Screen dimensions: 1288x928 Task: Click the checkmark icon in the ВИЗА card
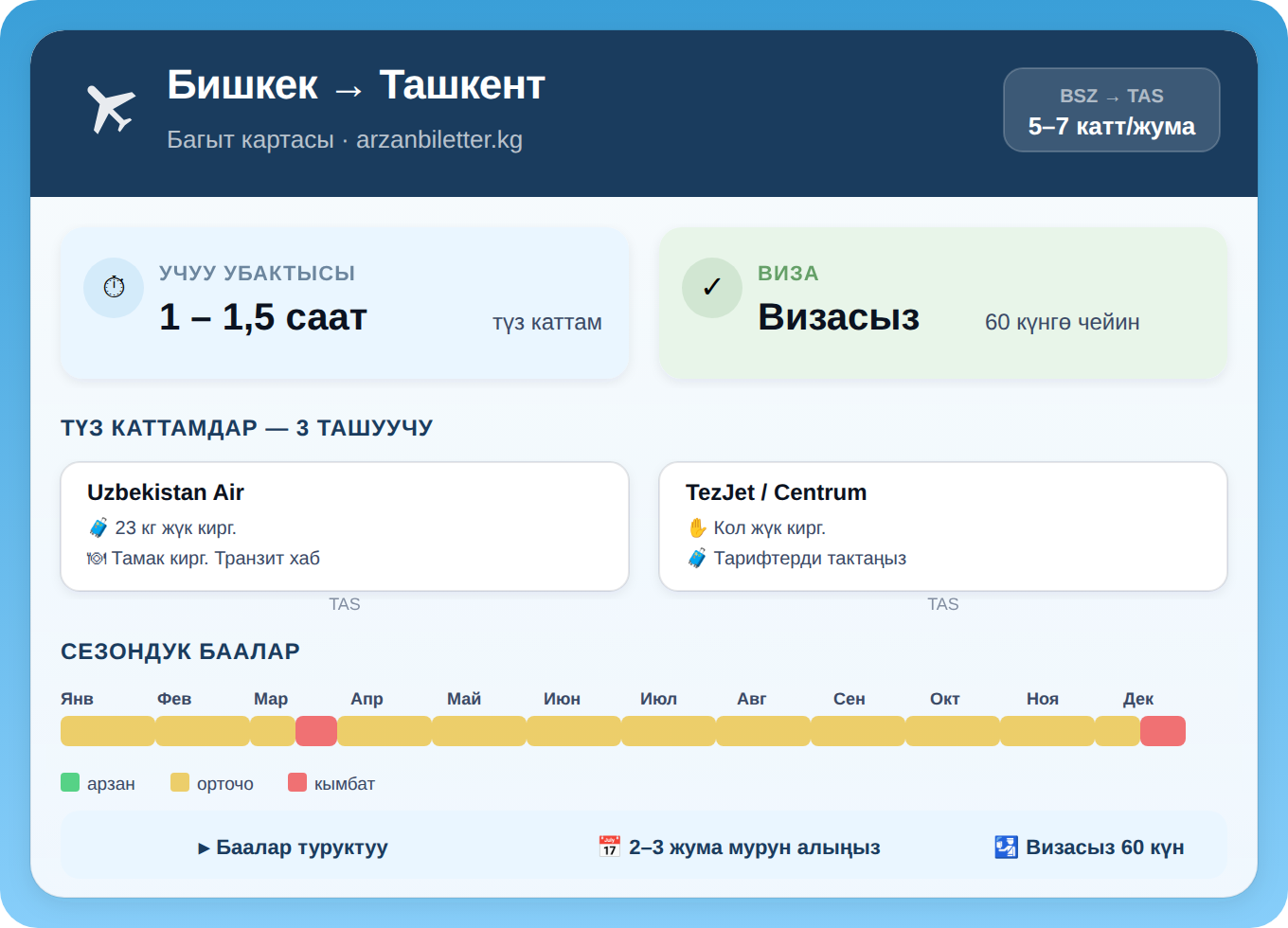(712, 287)
